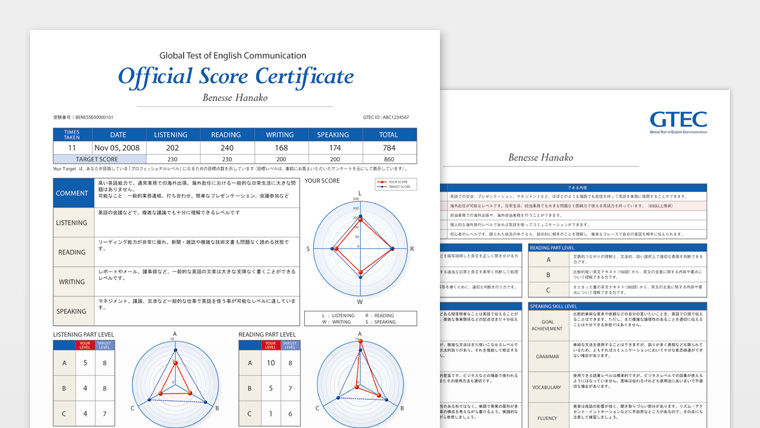Click reading part A your level "10"
The height and width of the screenshot is (428, 760).
point(270,363)
